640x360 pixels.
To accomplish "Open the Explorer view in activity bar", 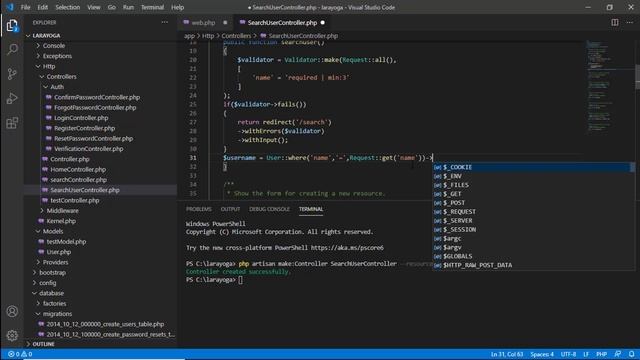I will click(x=12, y=26).
